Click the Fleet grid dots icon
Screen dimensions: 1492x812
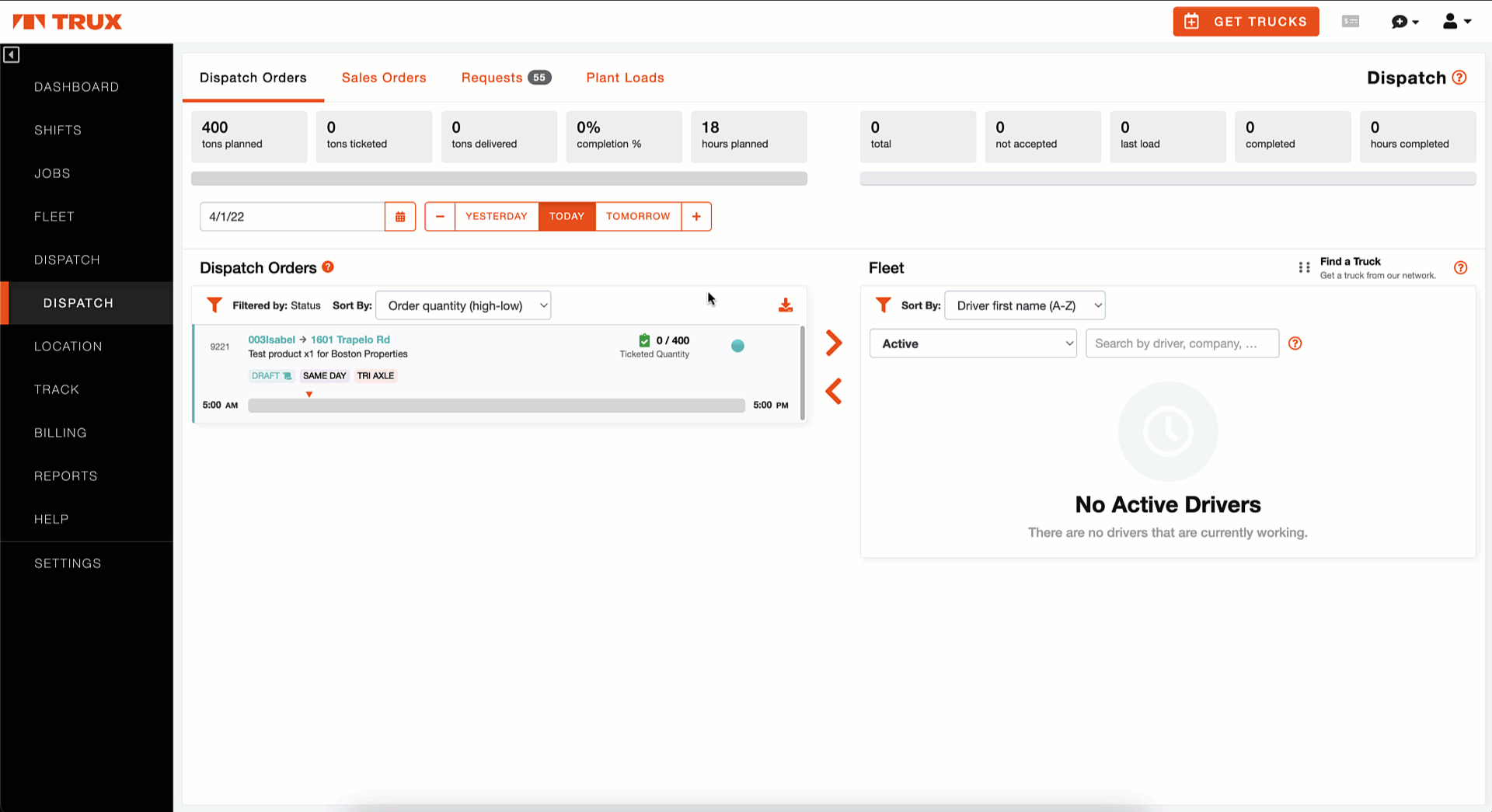click(x=1304, y=268)
